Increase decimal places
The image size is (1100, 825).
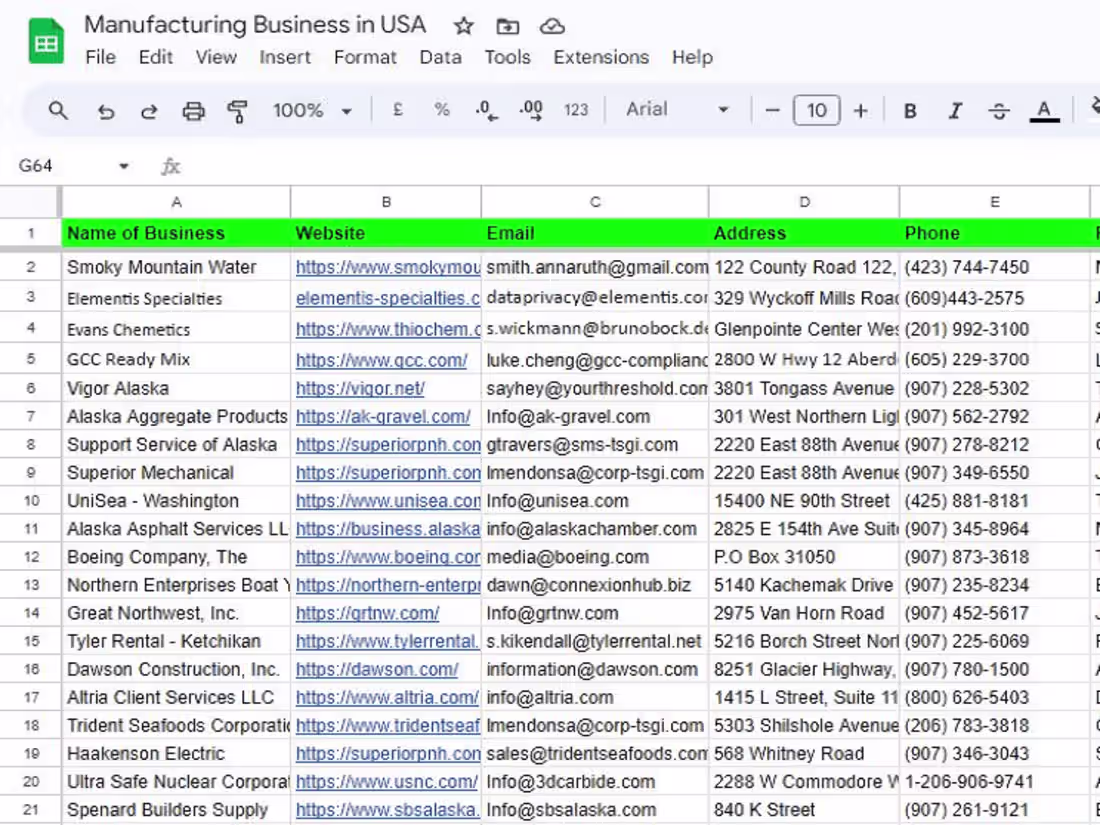click(530, 110)
